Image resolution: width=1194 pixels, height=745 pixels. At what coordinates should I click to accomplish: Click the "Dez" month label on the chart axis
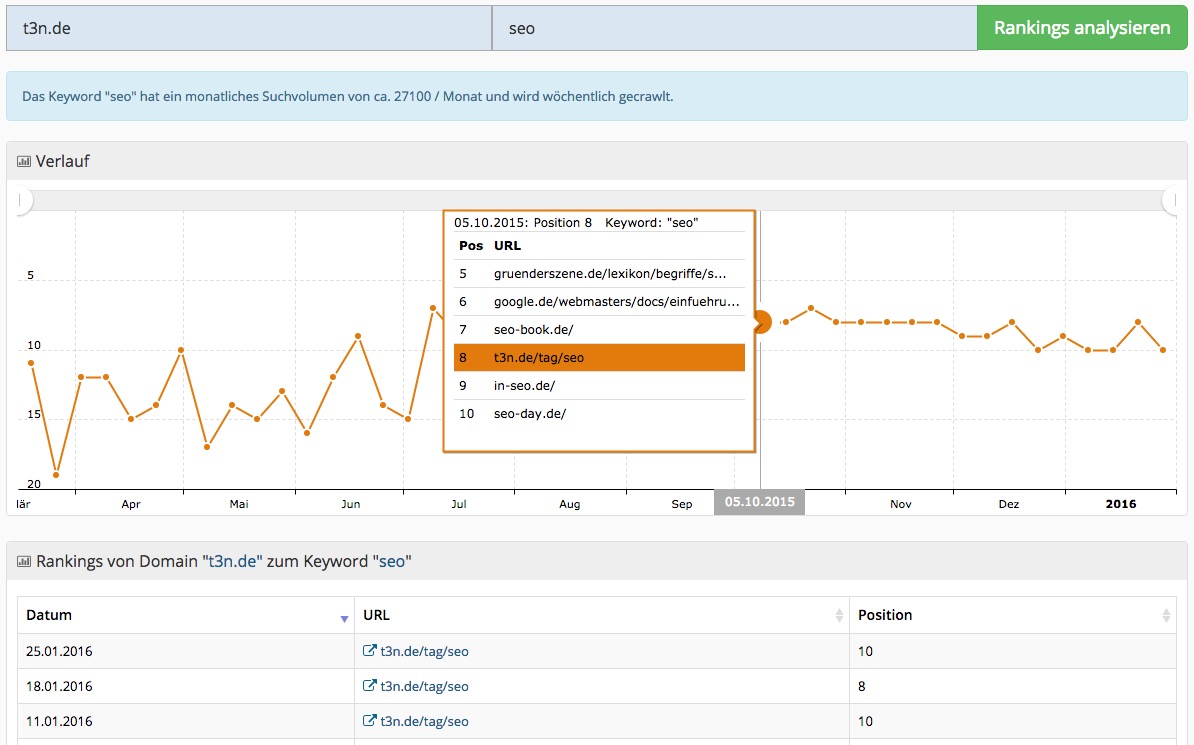pos(1009,504)
